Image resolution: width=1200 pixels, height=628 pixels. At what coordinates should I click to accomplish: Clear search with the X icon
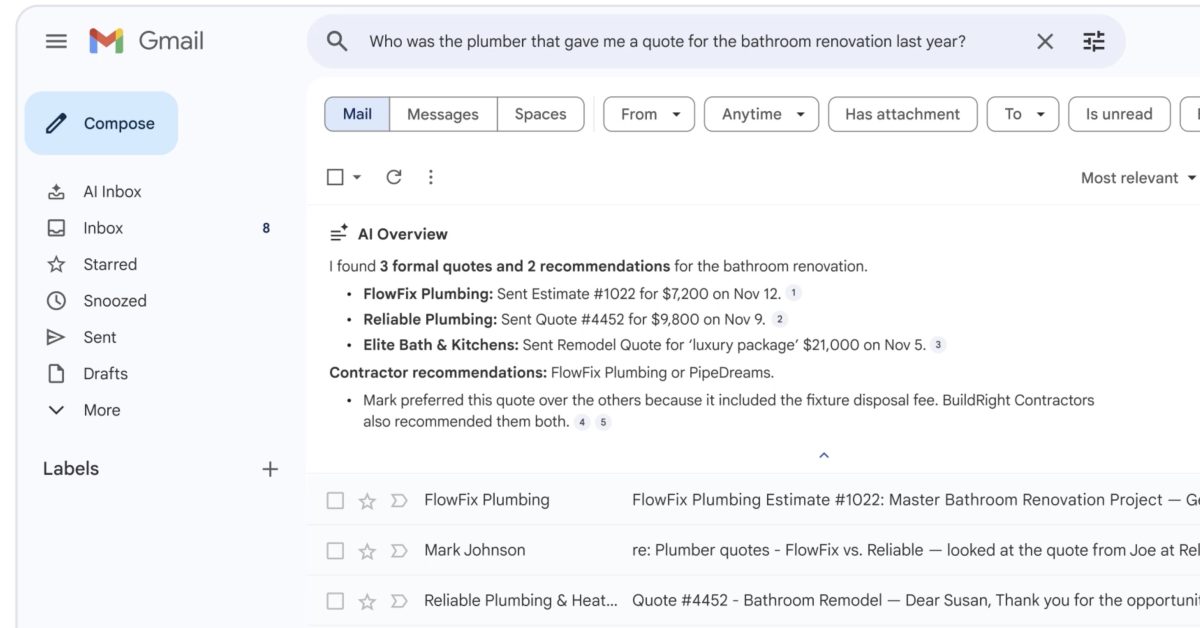coord(1044,41)
